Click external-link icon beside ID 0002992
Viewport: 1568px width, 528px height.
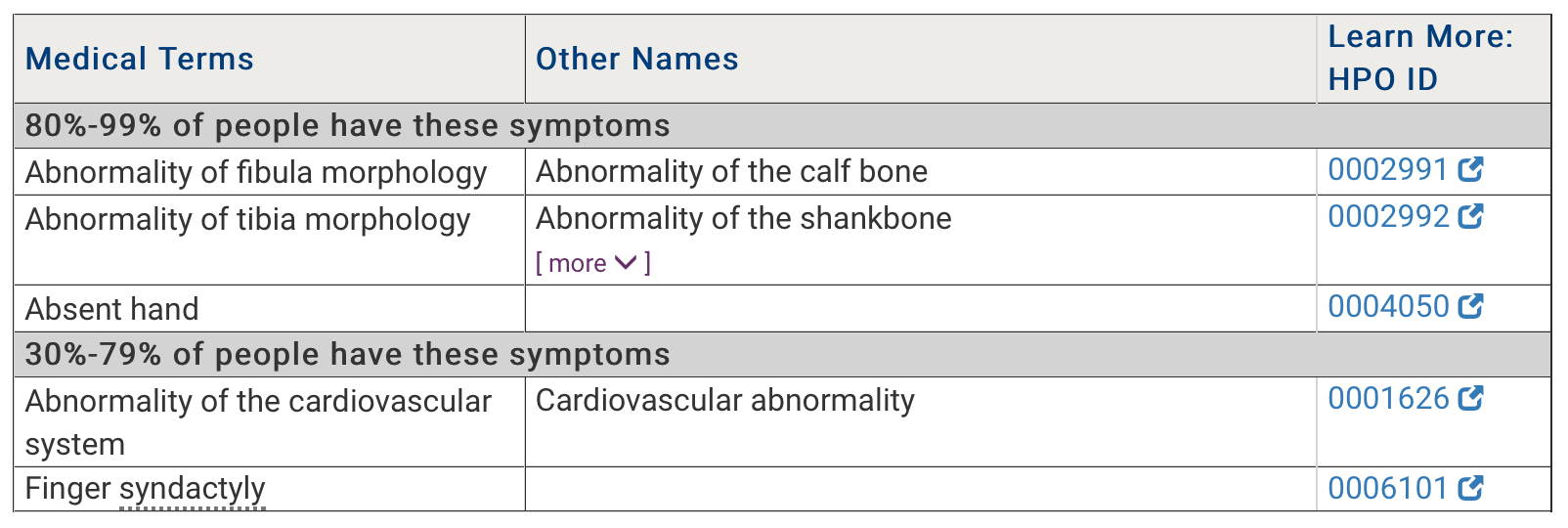pos(1470,216)
